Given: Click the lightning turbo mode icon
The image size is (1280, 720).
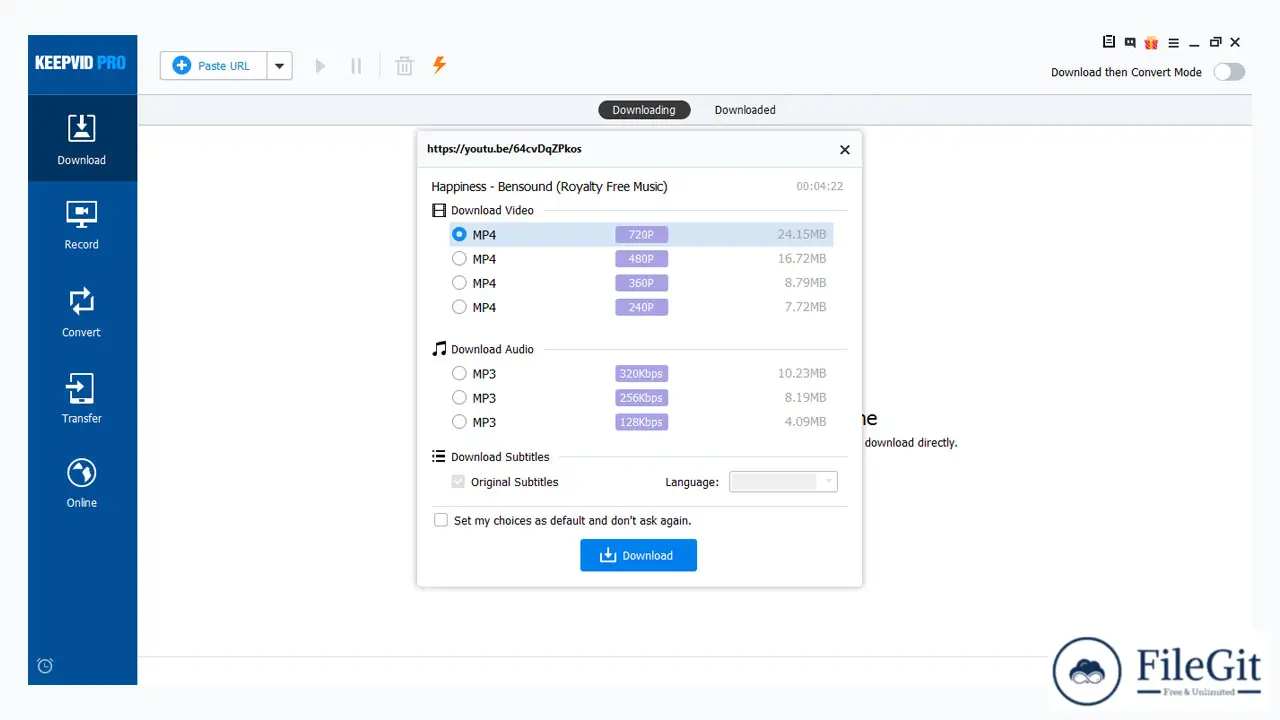Looking at the screenshot, I should tap(439, 65).
